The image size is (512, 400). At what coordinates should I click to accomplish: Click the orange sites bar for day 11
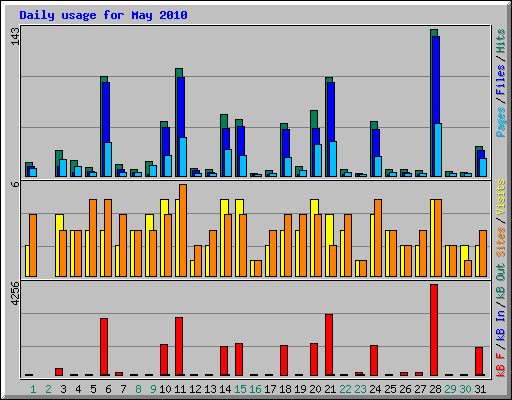click(183, 230)
